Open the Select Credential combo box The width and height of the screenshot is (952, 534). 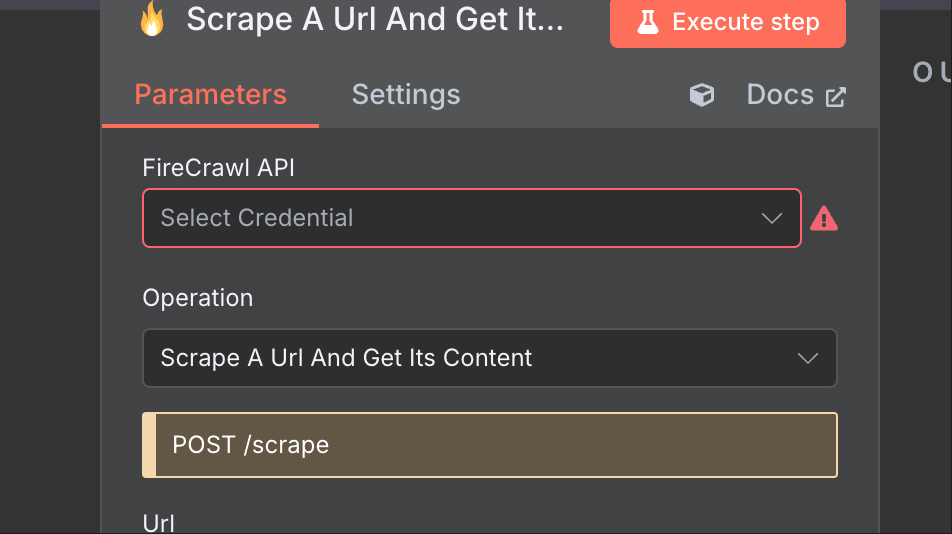450,218
